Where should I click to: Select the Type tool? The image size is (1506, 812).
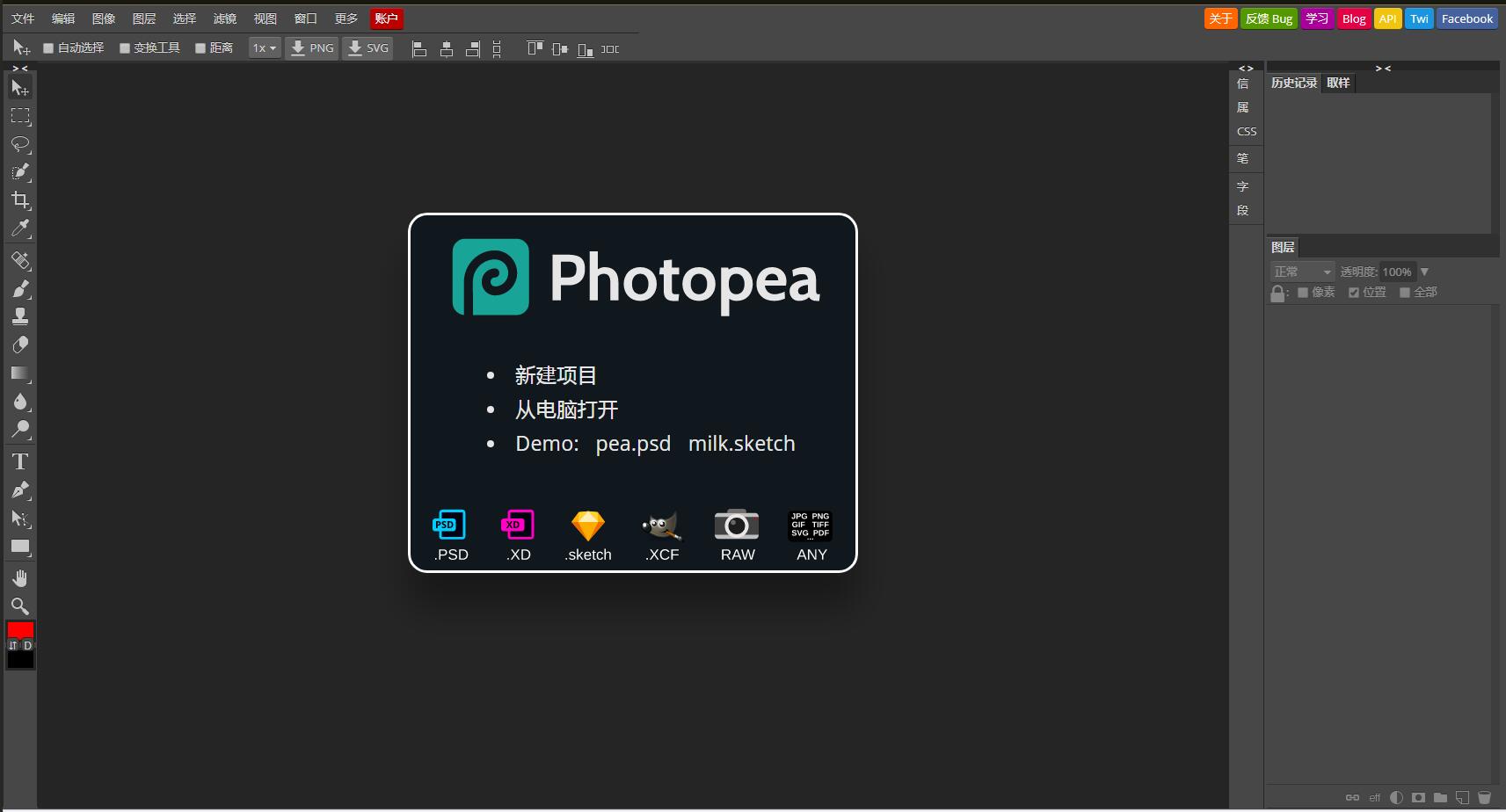[19, 461]
